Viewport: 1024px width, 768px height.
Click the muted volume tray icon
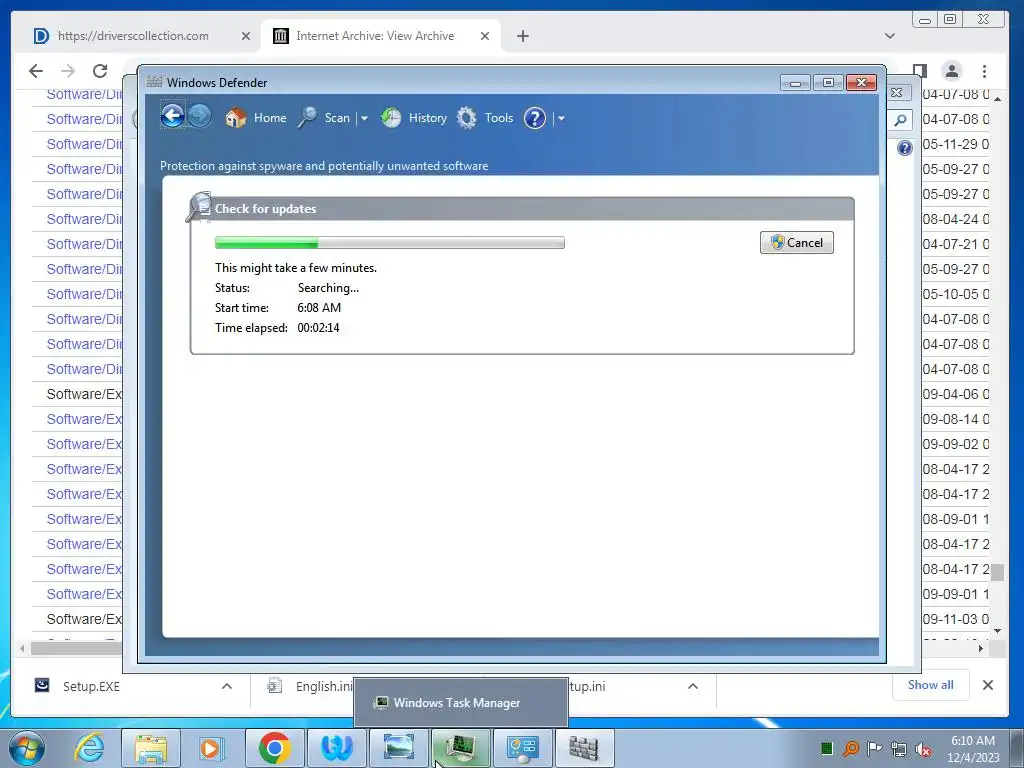(923, 748)
